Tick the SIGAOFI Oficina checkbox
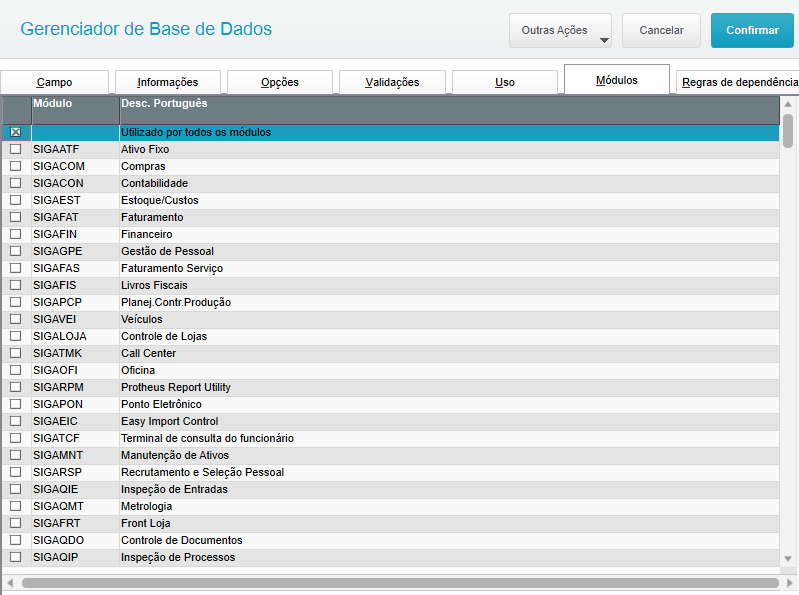 click(16, 370)
